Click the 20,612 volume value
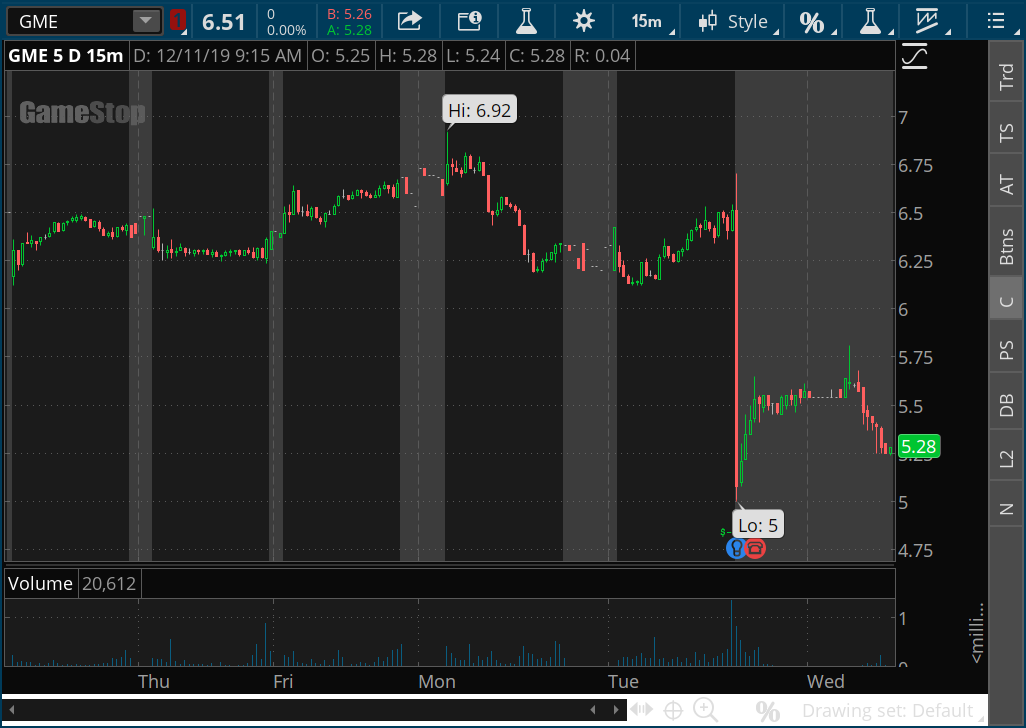The image size is (1026, 728). (109, 583)
